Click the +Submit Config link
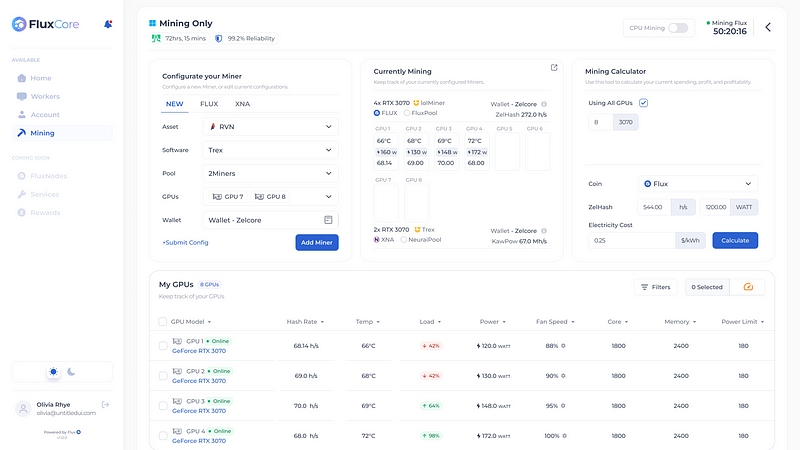The height and width of the screenshot is (450, 800). (x=185, y=242)
